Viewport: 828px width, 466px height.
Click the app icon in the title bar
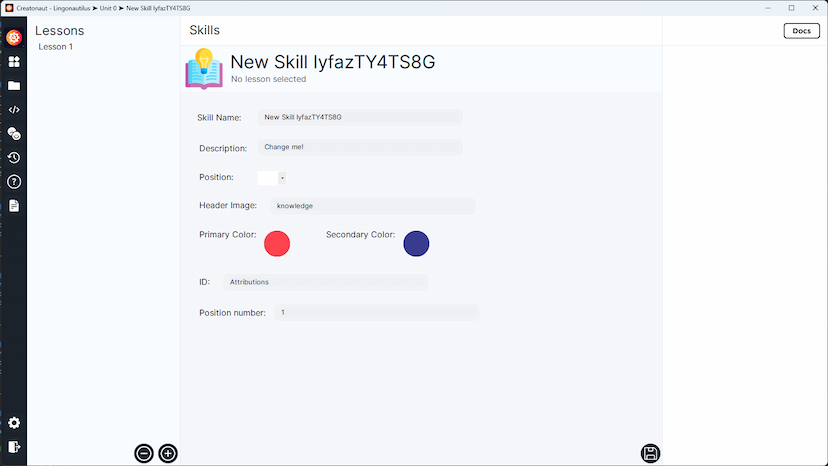pos(9,8)
